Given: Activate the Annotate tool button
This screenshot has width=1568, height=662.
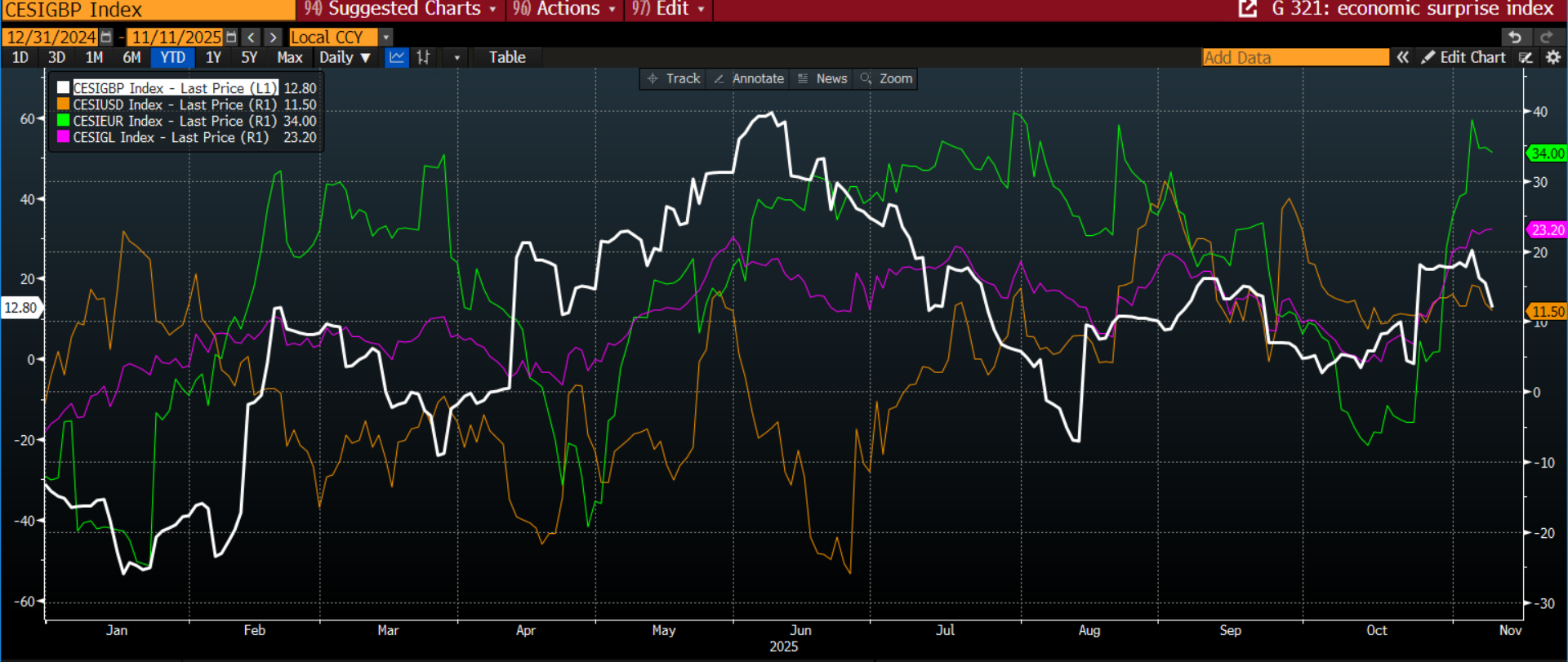Looking at the screenshot, I should [749, 78].
